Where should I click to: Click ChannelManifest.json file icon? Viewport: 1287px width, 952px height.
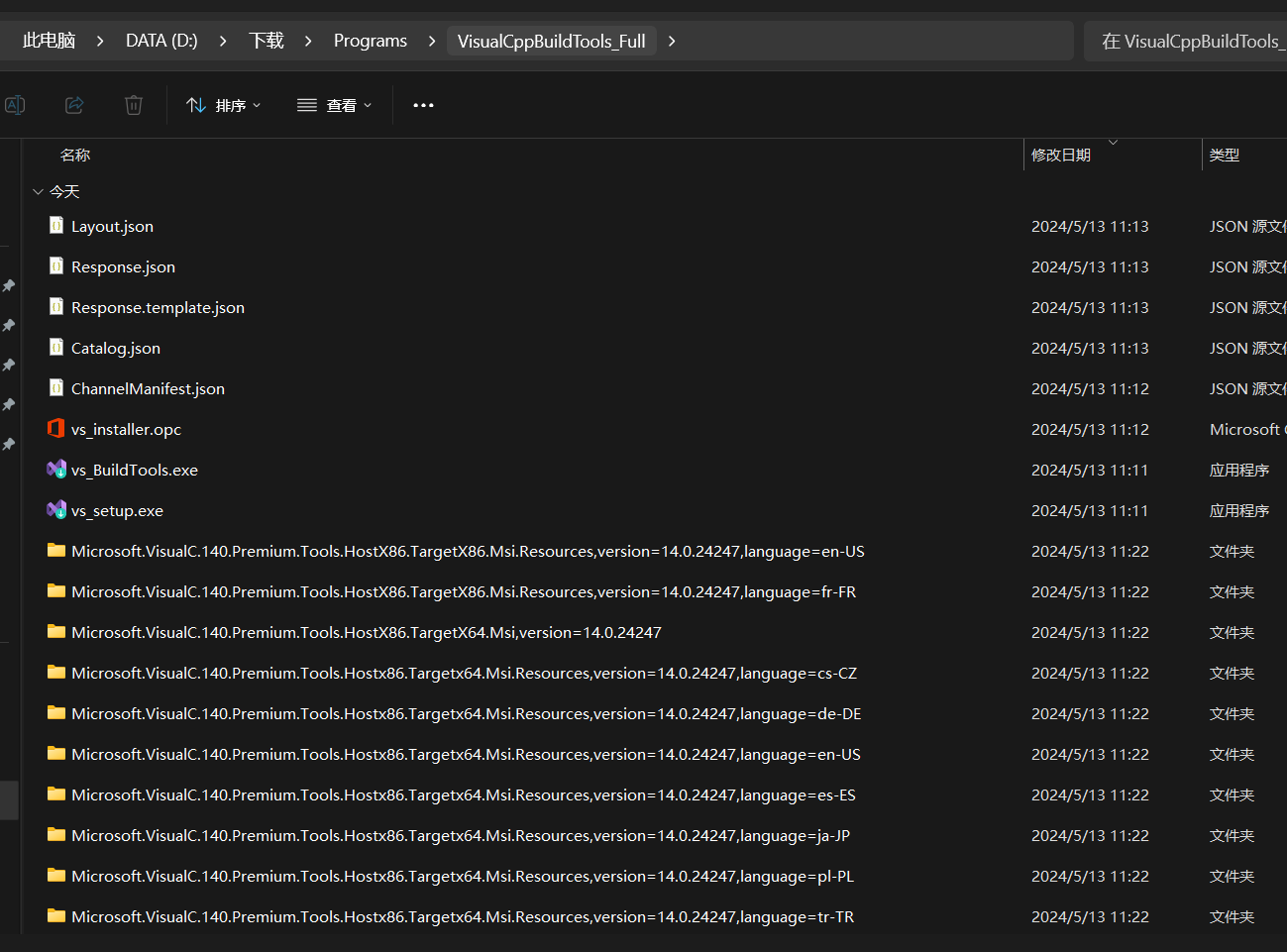point(56,388)
